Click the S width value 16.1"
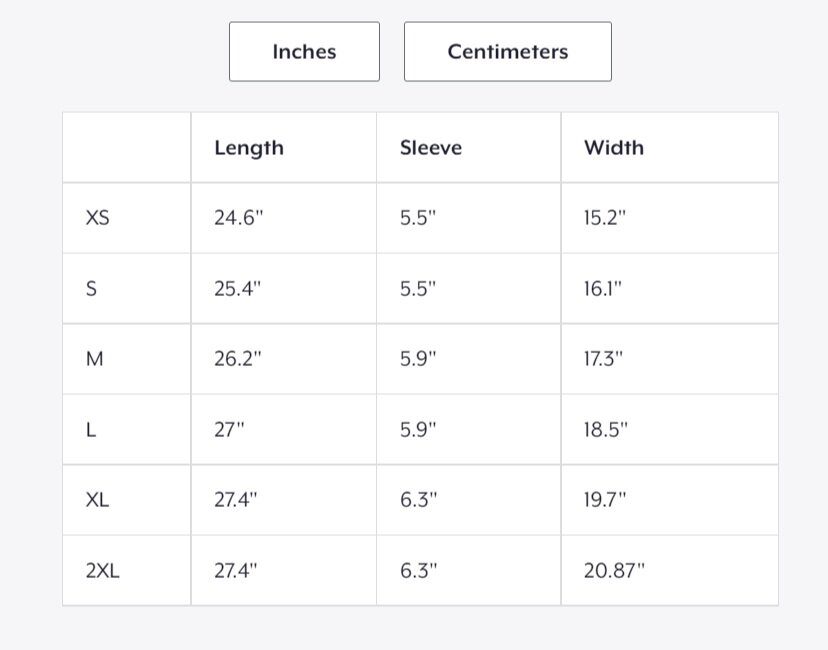Screen dimensions: 828x650 [603, 289]
